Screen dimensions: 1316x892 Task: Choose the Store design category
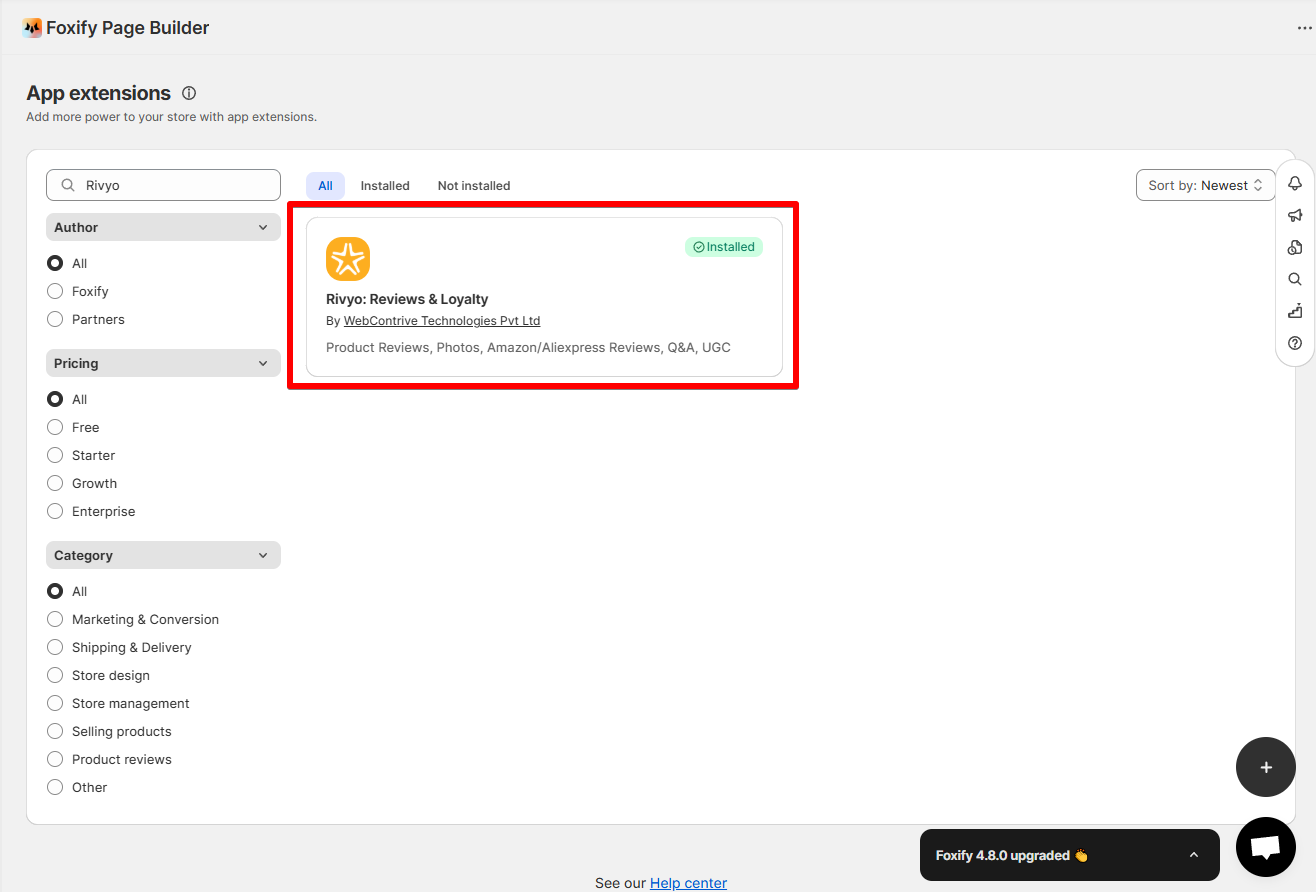[55, 675]
